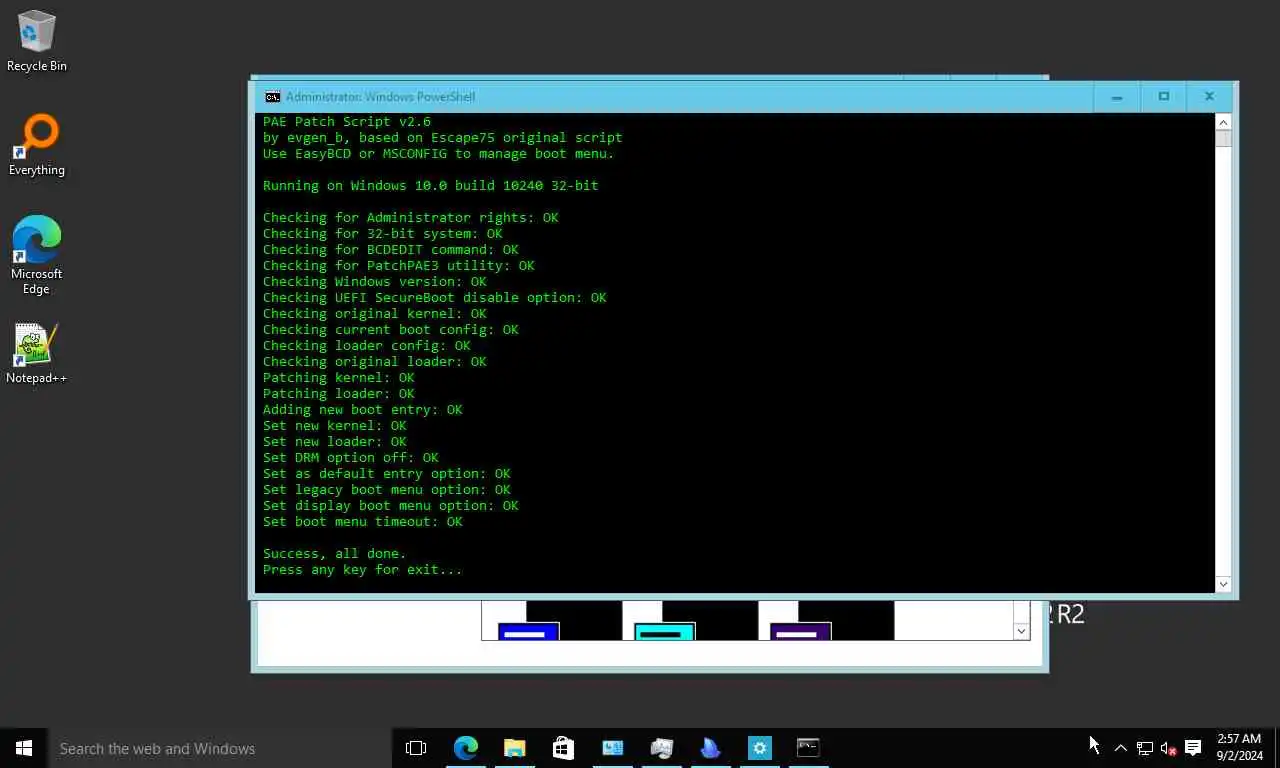This screenshot has width=1280, height=768.
Task: Open Task View in the taskbar
Action: [416, 748]
